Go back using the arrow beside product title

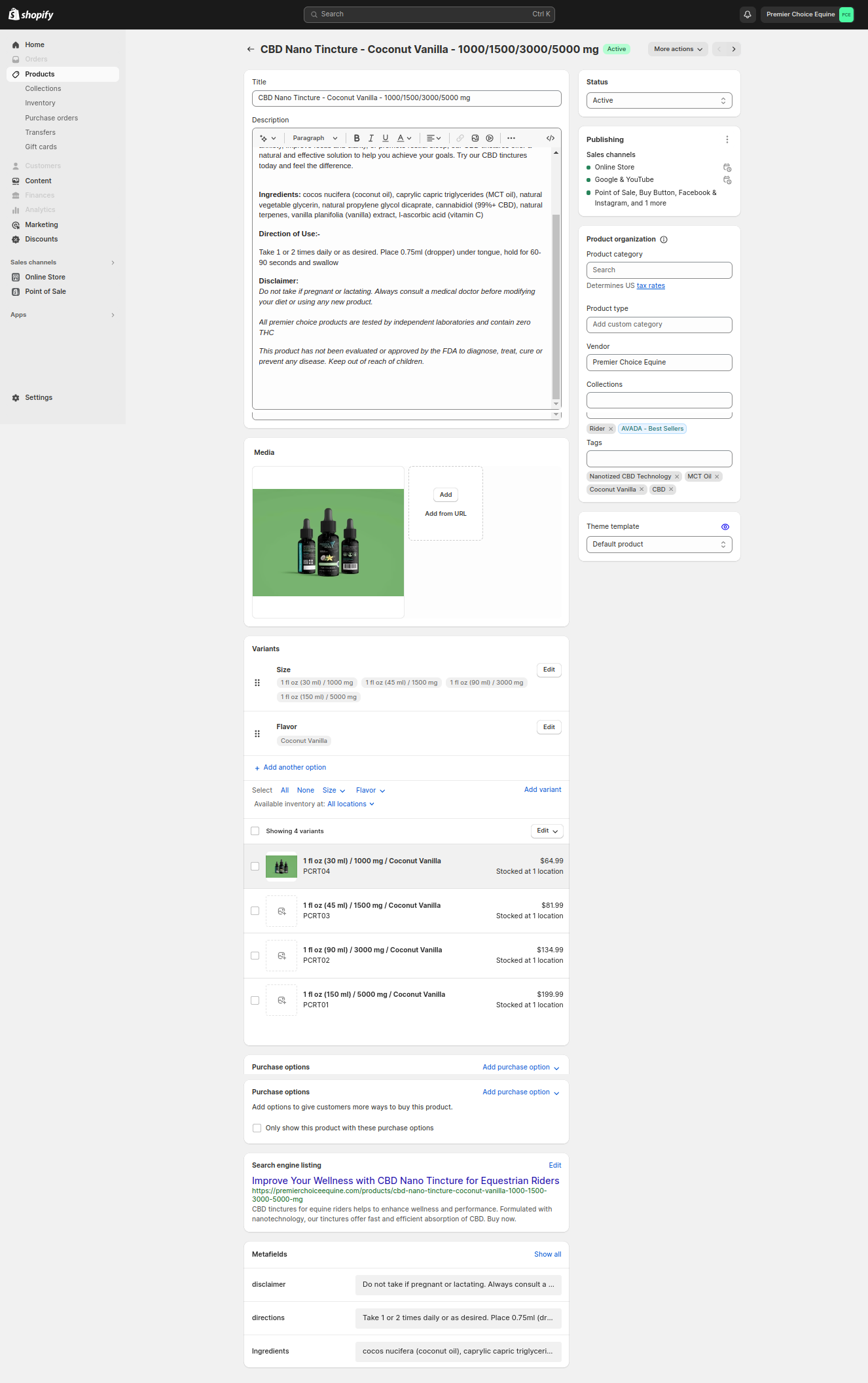click(251, 49)
